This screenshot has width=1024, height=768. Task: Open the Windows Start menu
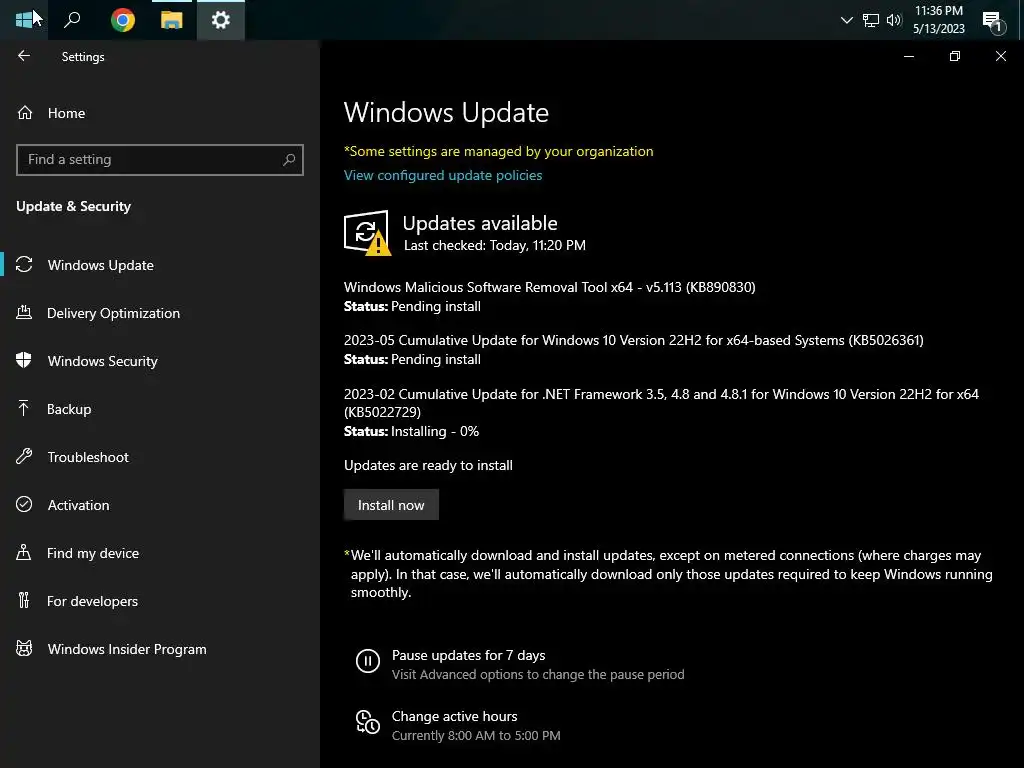pyautogui.click(x=24, y=20)
